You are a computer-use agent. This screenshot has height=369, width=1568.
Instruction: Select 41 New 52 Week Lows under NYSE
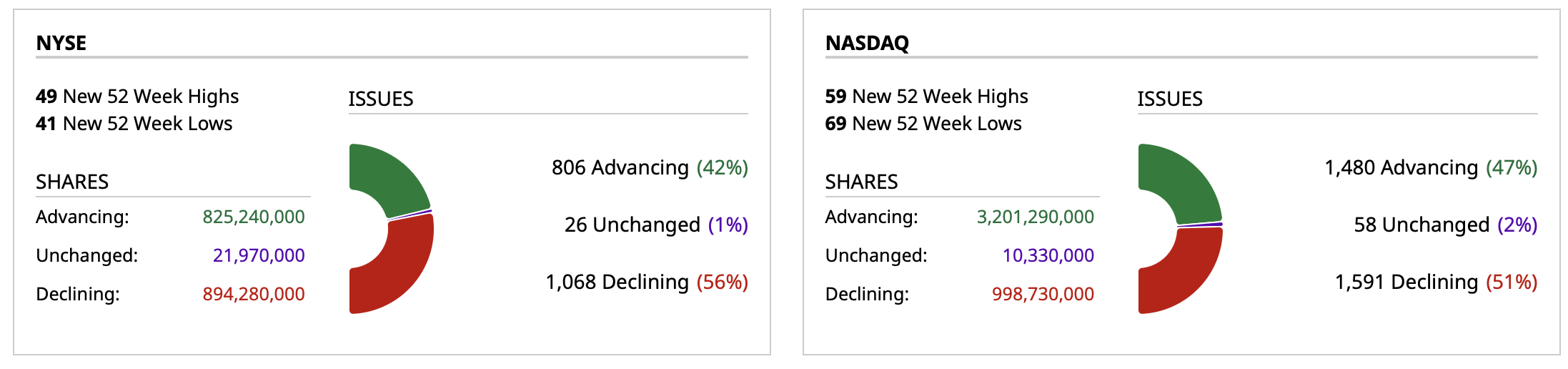(134, 124)
